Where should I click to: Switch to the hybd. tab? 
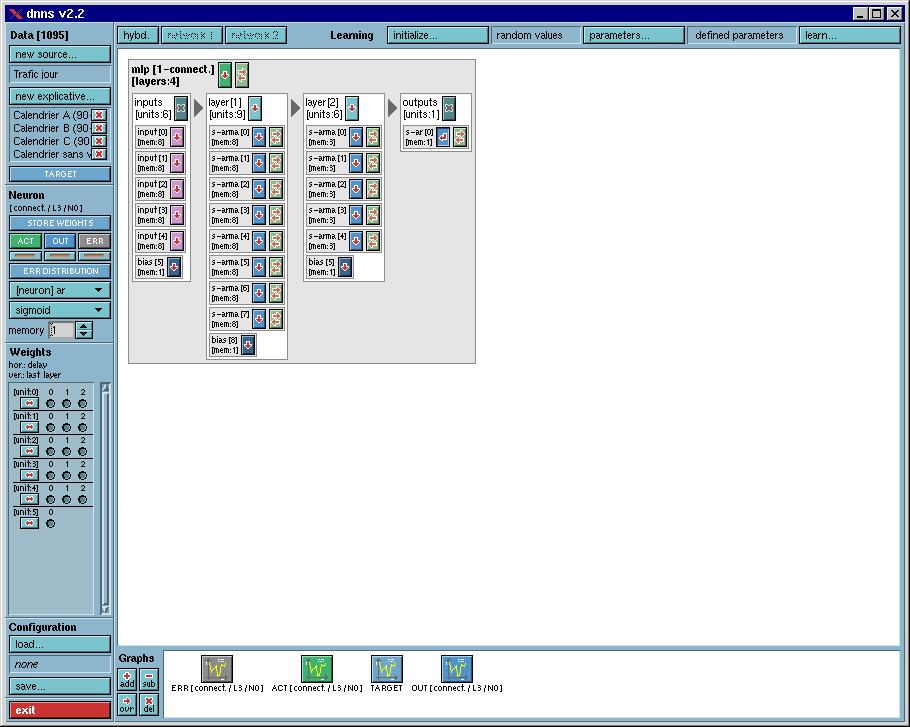coord(138,35)
